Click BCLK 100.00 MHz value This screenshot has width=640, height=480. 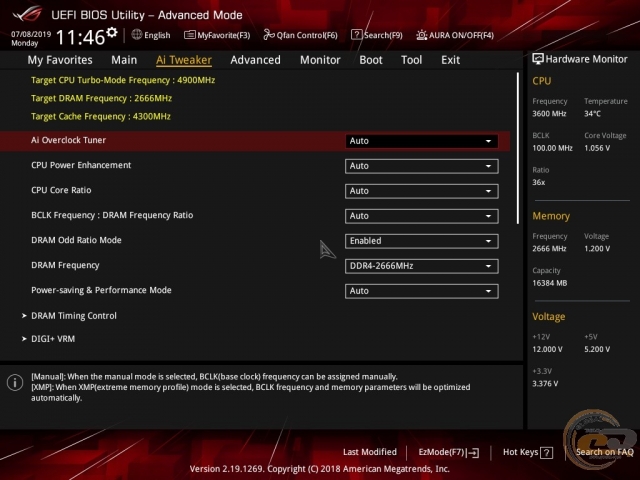(x=552, y=148)
